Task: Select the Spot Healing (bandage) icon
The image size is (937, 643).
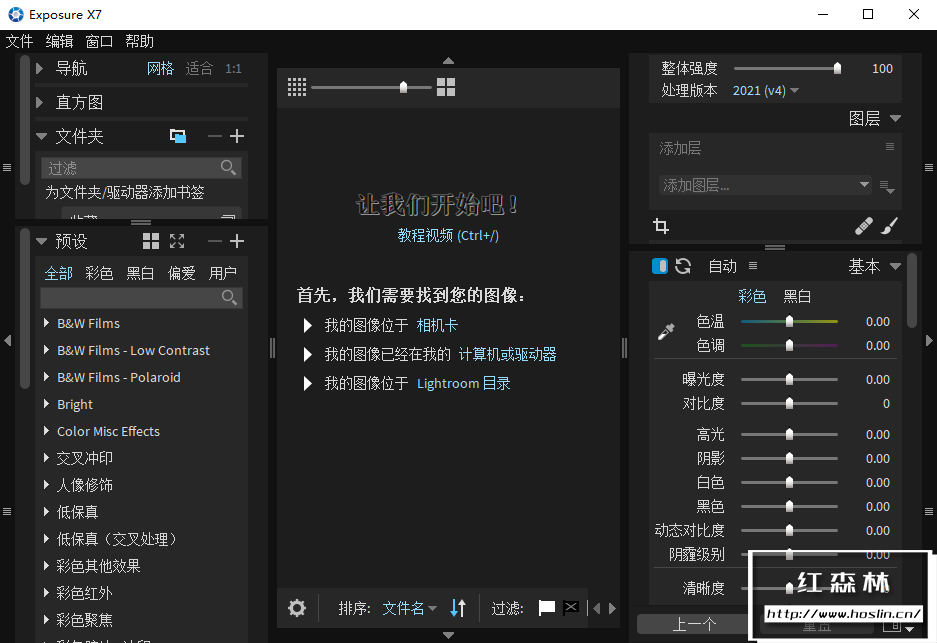Action: [864, 226]
